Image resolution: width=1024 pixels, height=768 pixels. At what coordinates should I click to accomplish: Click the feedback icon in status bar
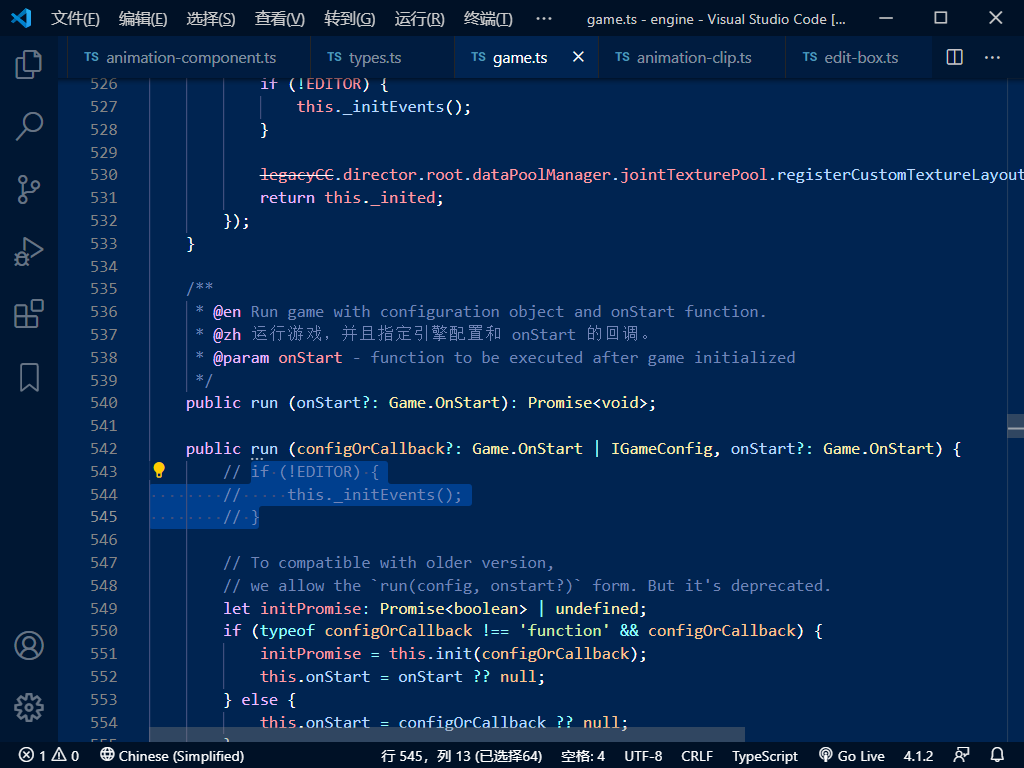click(961, 756)
